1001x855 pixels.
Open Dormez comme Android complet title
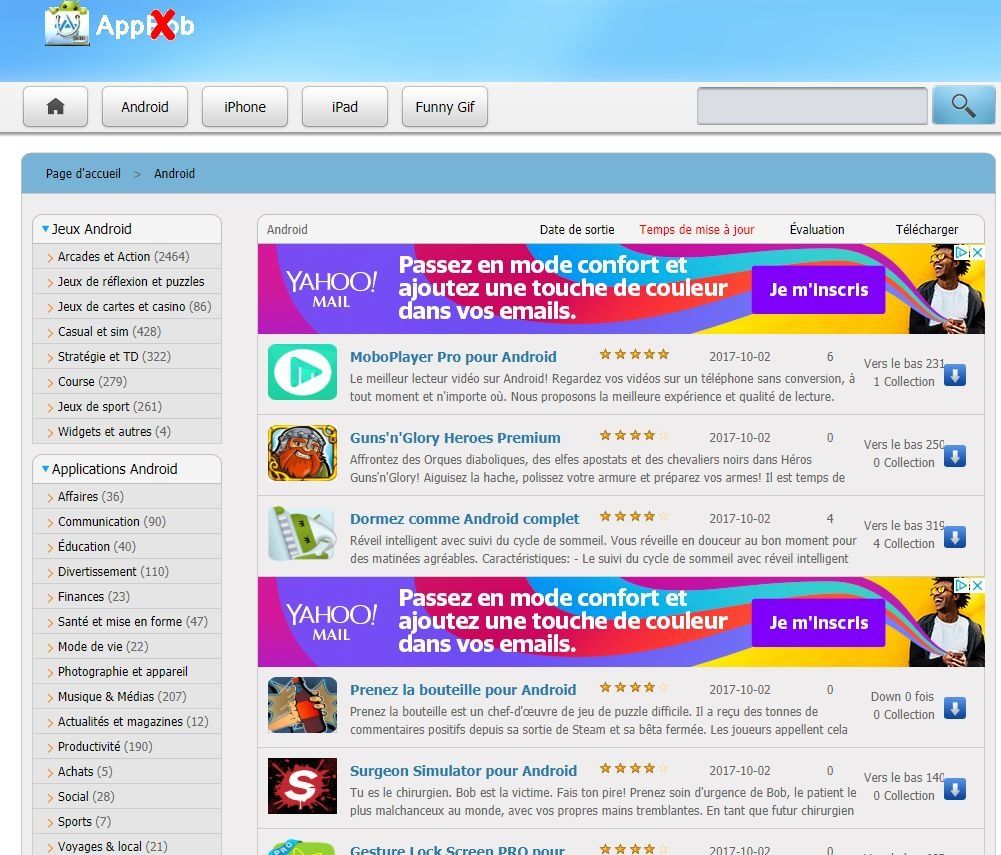click(x=464, y=519)
